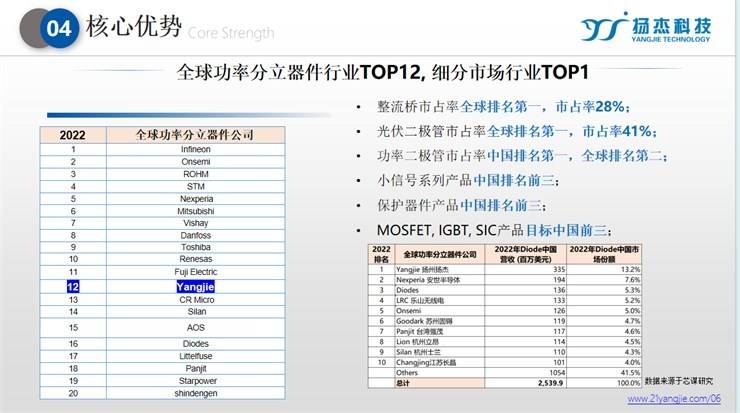The image size is (740, 413).
Task: Click the Core Strength subtitle
Action: pyautogui.click(x=231, y=33)
